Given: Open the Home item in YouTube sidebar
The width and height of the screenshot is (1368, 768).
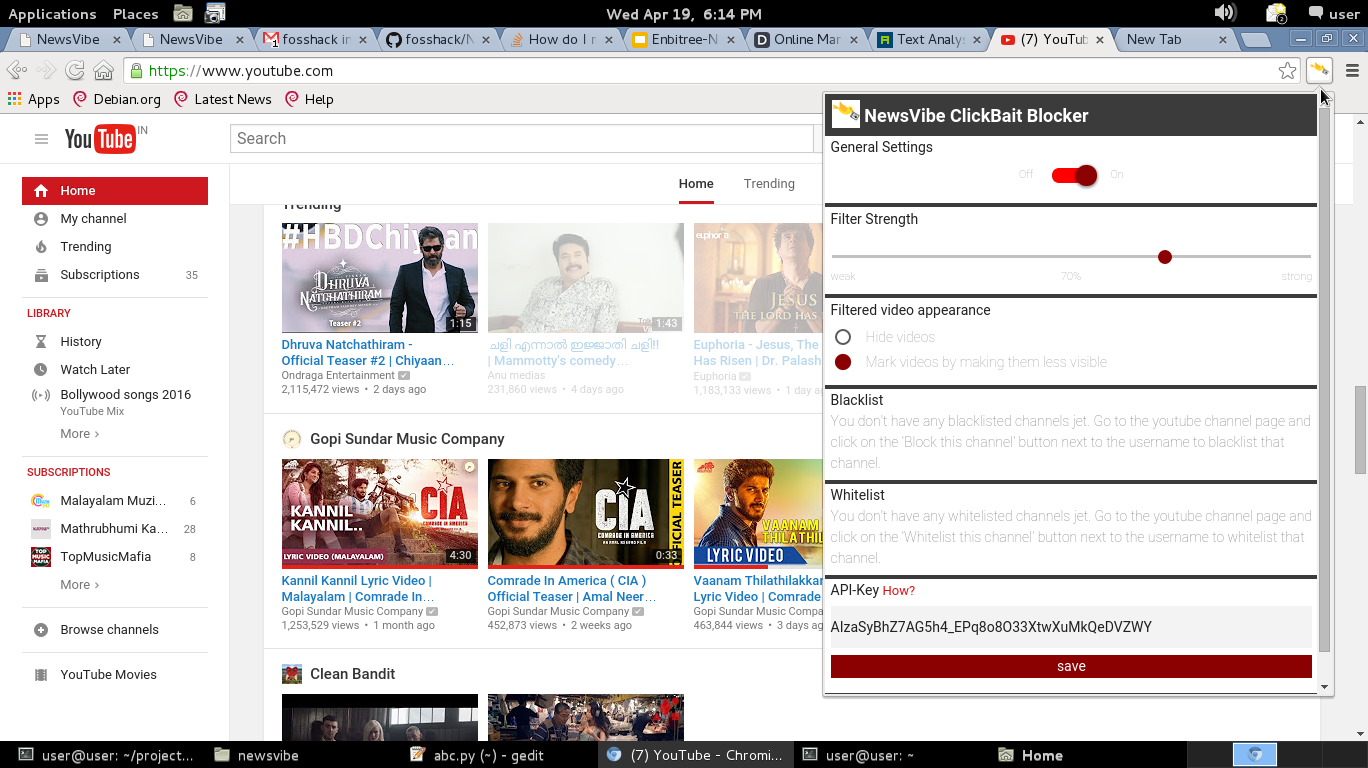Looking at the screenshot, I should click(x=115, y=191).
